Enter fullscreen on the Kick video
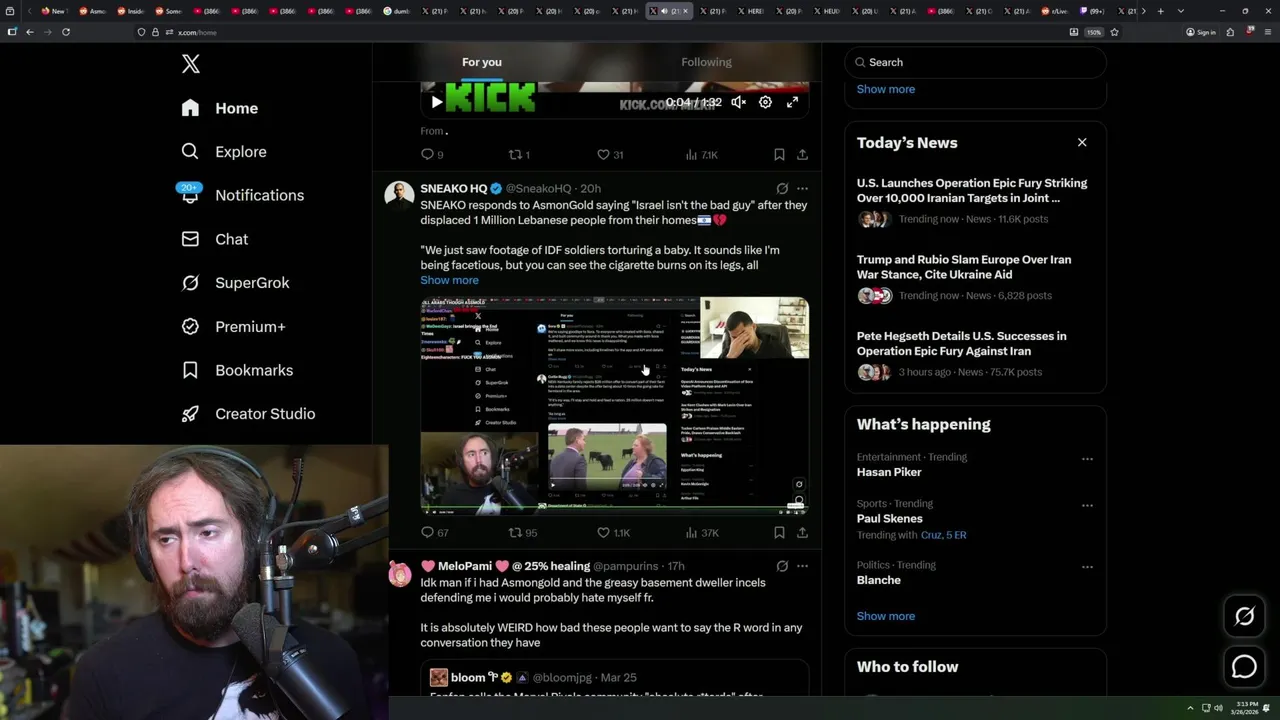Viewport: 1280px width, 720px height. coord(792,102)
